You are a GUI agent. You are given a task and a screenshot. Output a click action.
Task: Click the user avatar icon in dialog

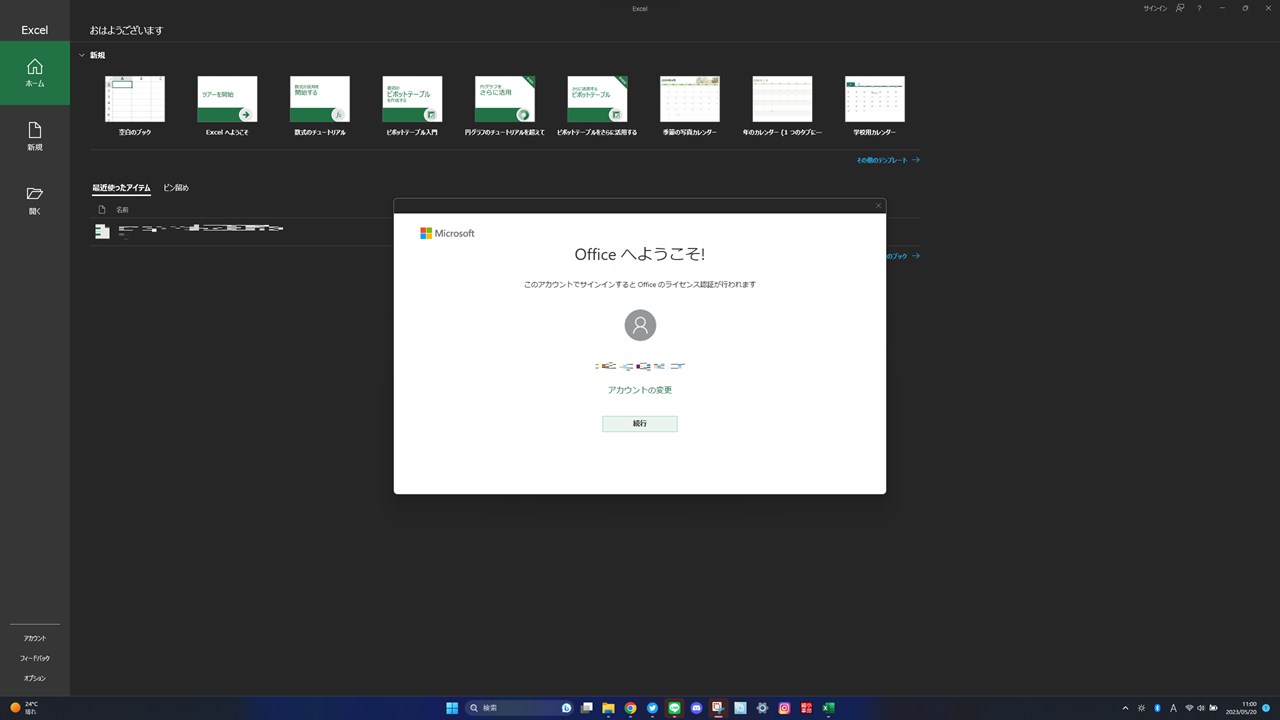[x=640, y=325]
